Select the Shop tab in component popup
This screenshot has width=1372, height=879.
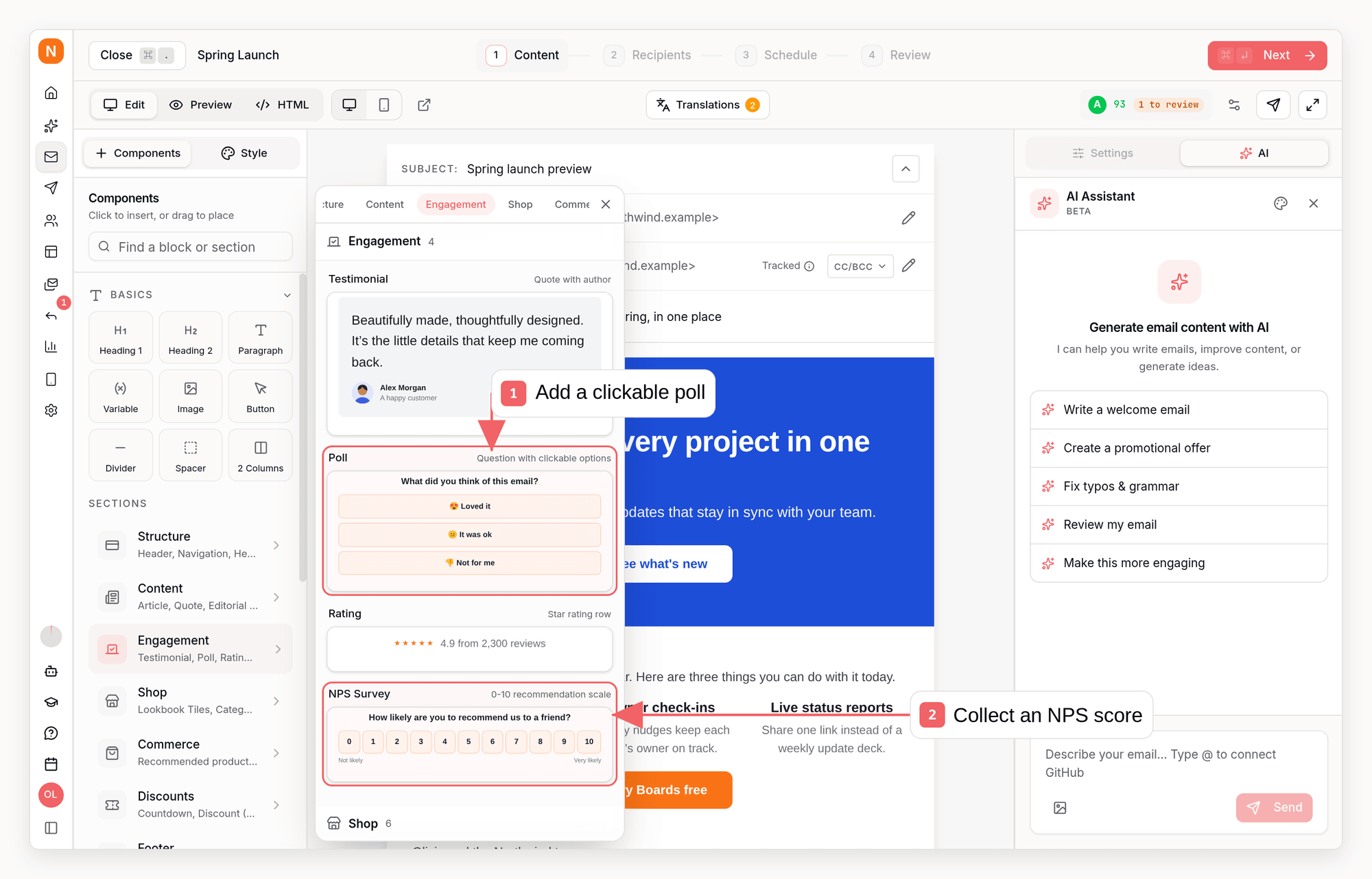520,204
